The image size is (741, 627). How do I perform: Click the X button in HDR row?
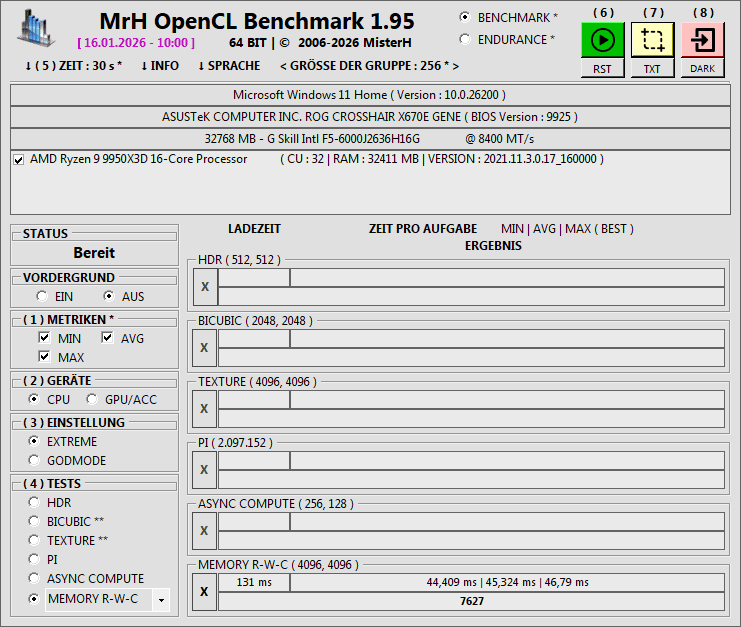coord(205,287)
